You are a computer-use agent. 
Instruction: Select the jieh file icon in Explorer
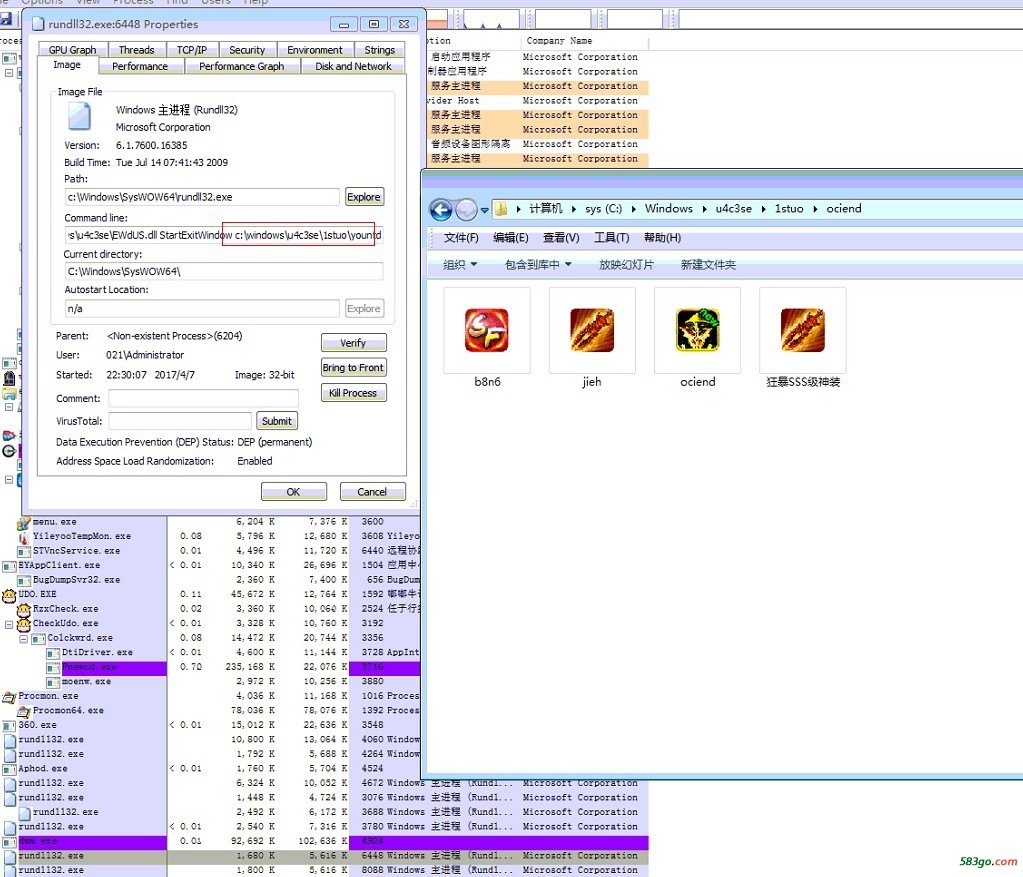point(592,330)
